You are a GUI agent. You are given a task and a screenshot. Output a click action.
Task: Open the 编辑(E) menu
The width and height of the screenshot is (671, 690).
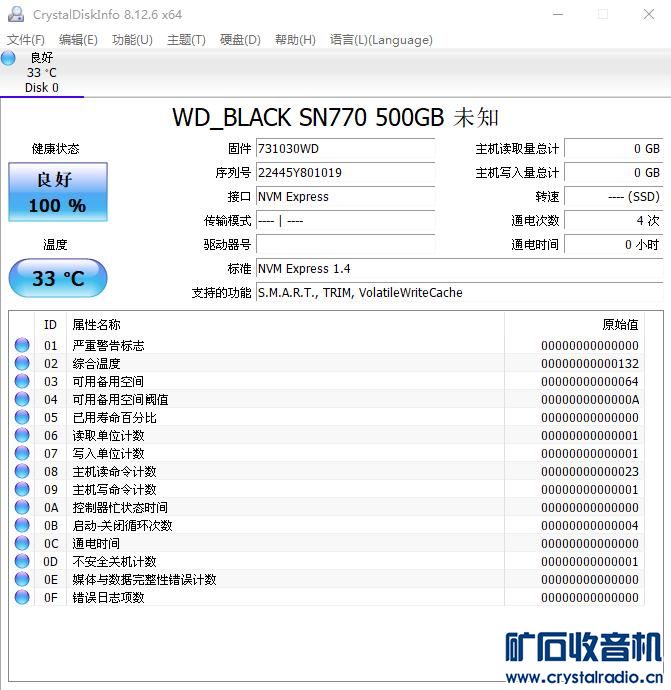78,40
